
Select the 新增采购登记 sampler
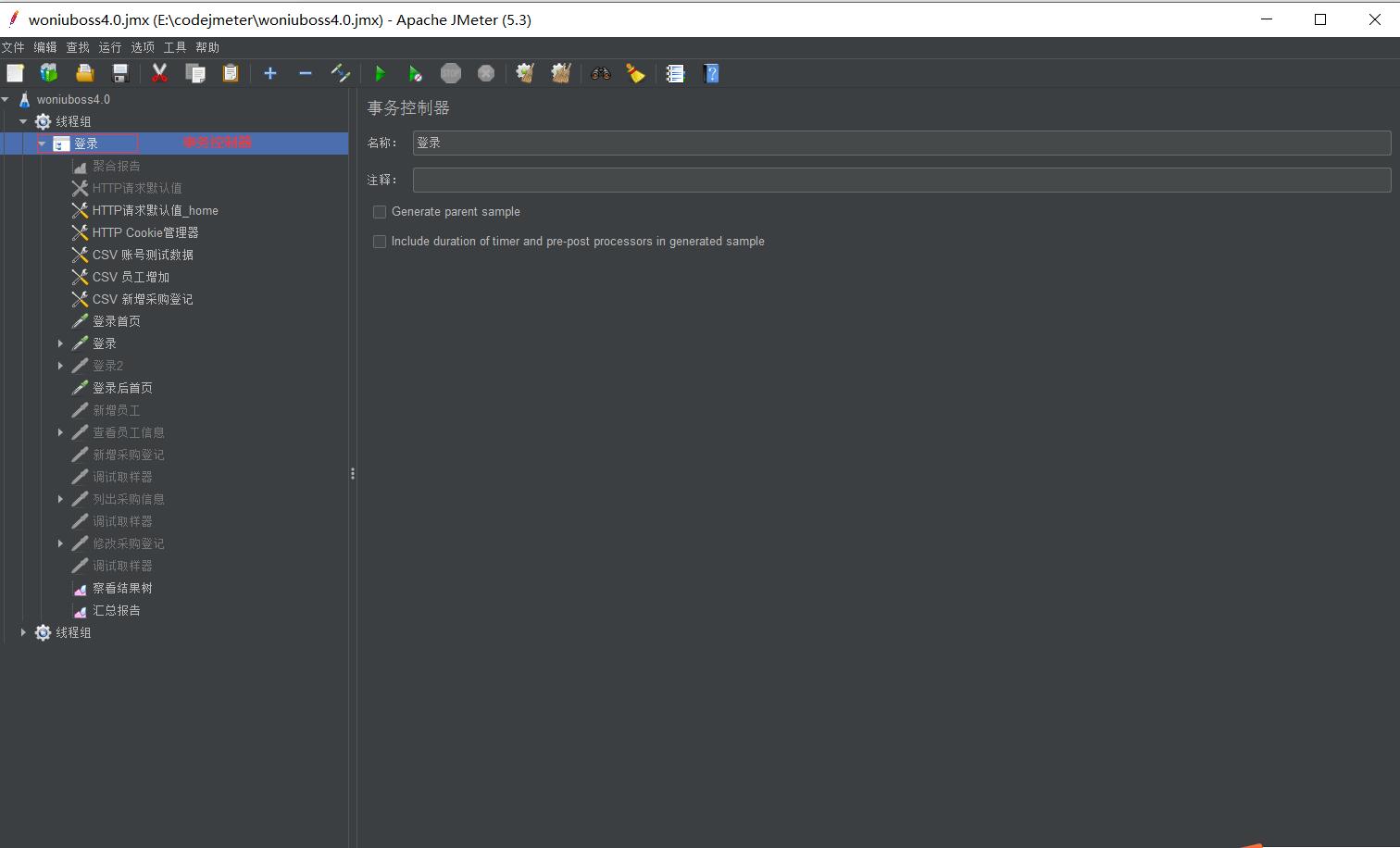coord(129,455)
